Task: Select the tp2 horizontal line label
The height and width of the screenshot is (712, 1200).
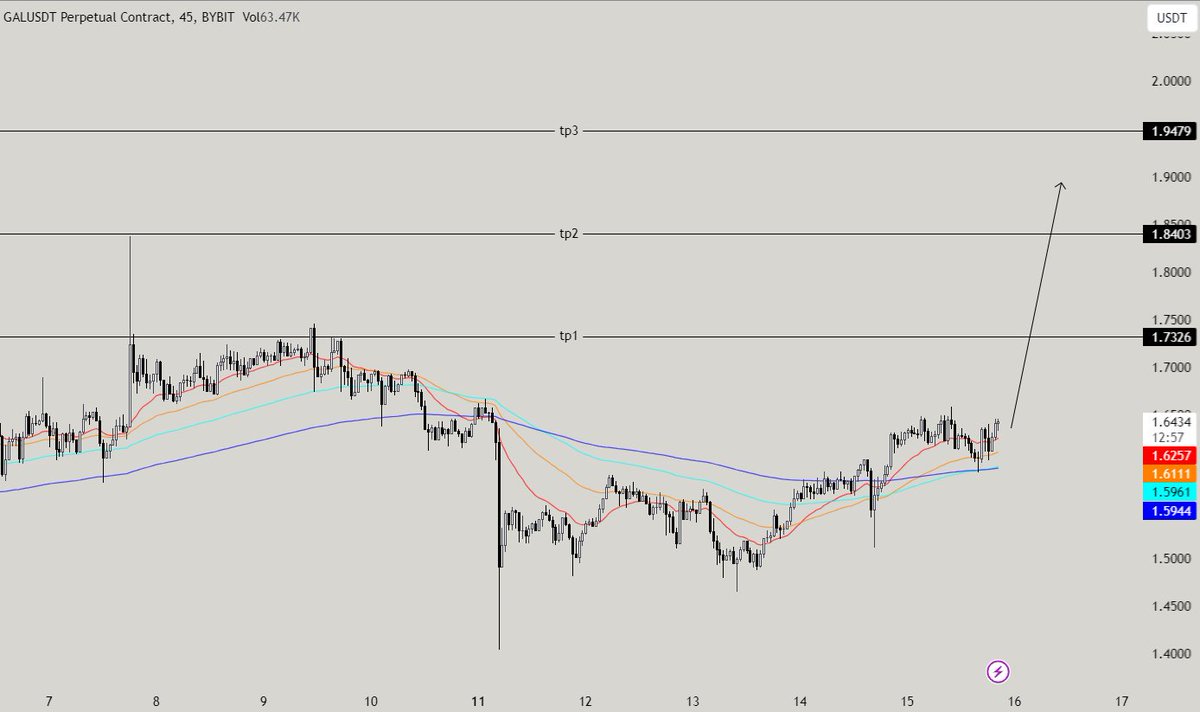Action: pyautogui.click(x=569, y=233)
